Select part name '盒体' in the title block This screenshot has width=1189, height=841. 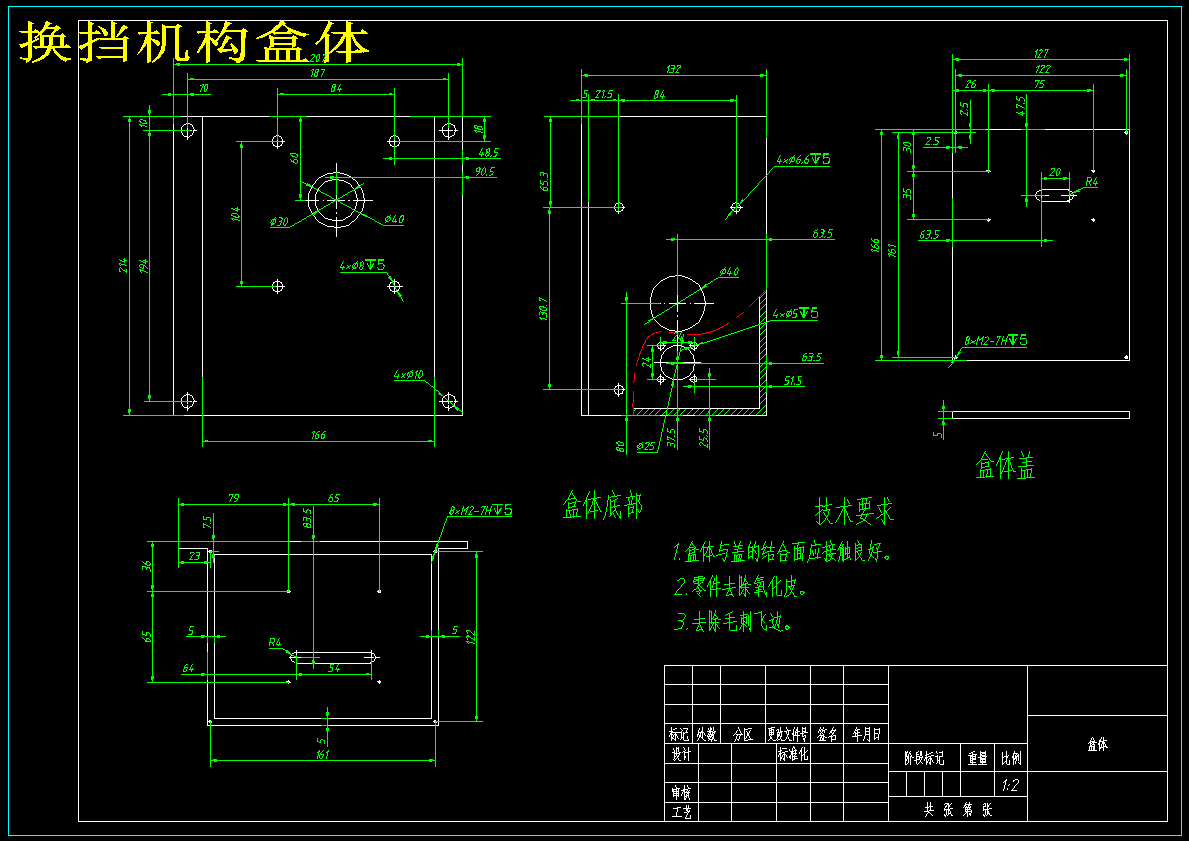click(1097, 744)
